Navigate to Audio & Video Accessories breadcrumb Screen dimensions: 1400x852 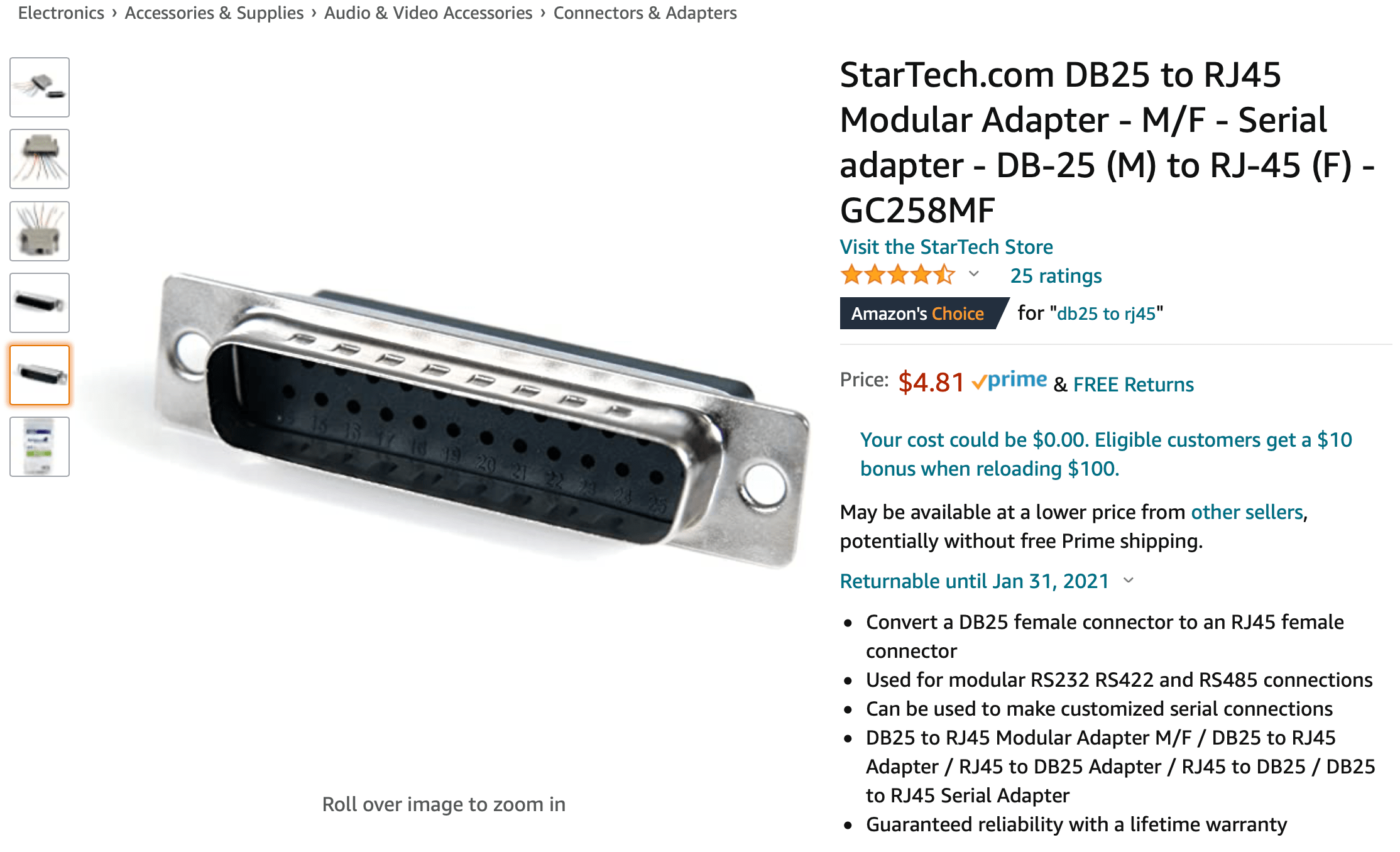(428, 13)
